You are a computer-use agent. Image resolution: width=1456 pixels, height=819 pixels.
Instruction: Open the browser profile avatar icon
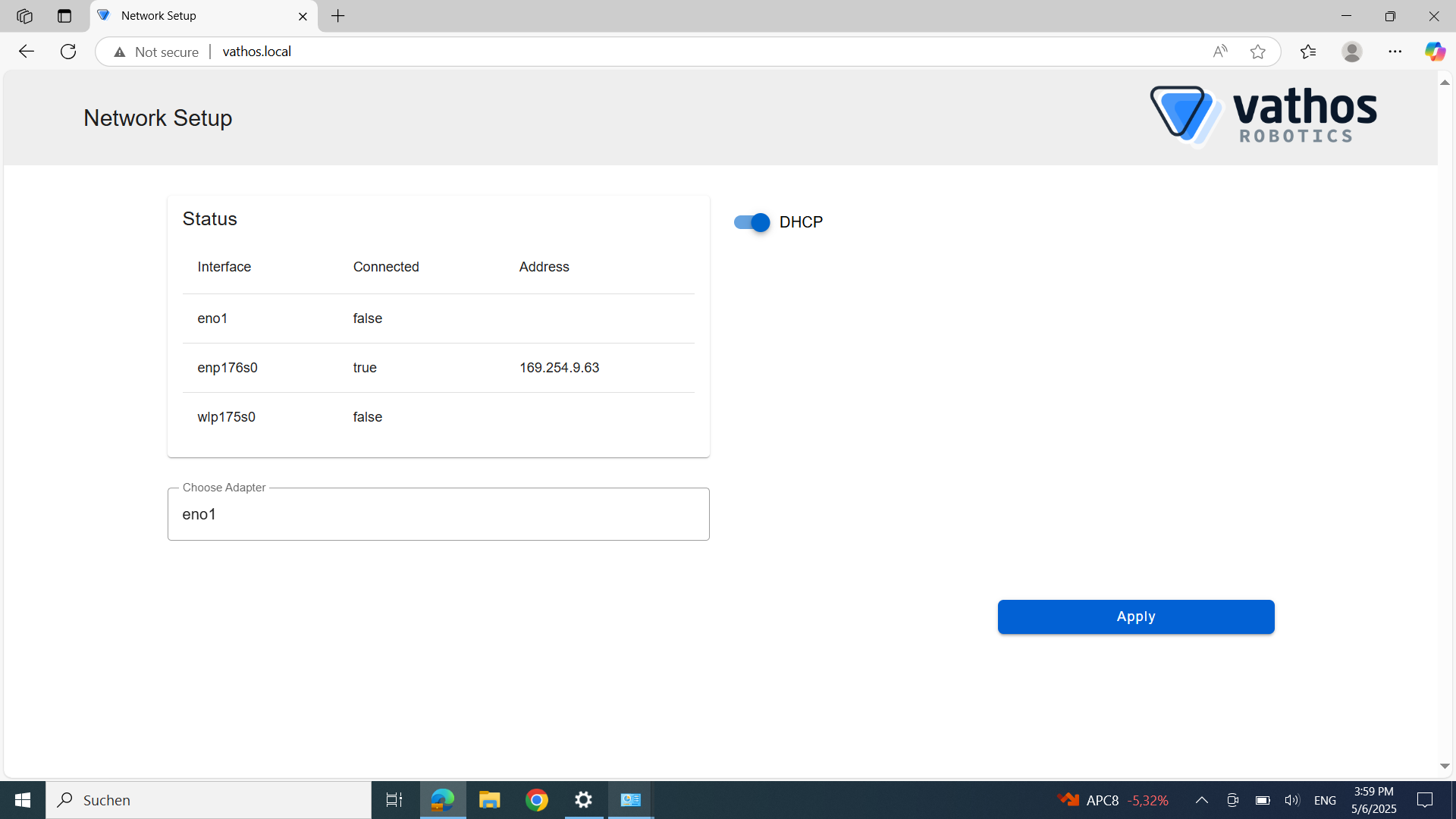[1353, 51]
